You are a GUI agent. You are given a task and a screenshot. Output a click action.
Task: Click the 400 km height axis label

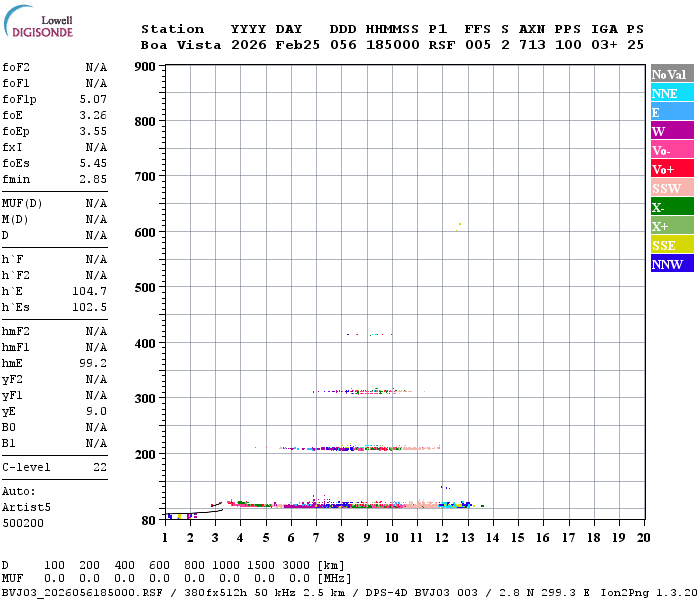tap(146, 343)
